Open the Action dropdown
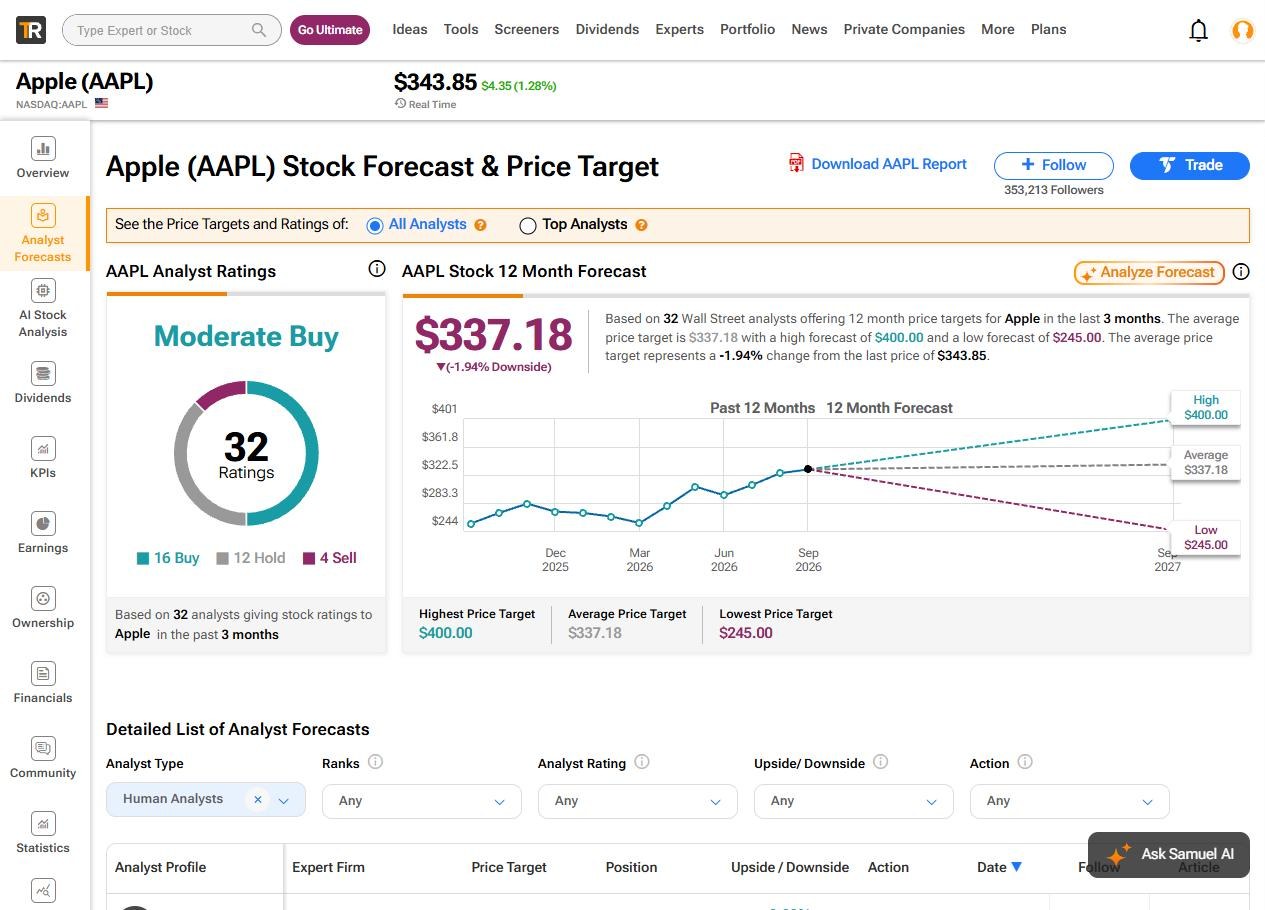1265x910 pixels. click(x=1070, y=801)
